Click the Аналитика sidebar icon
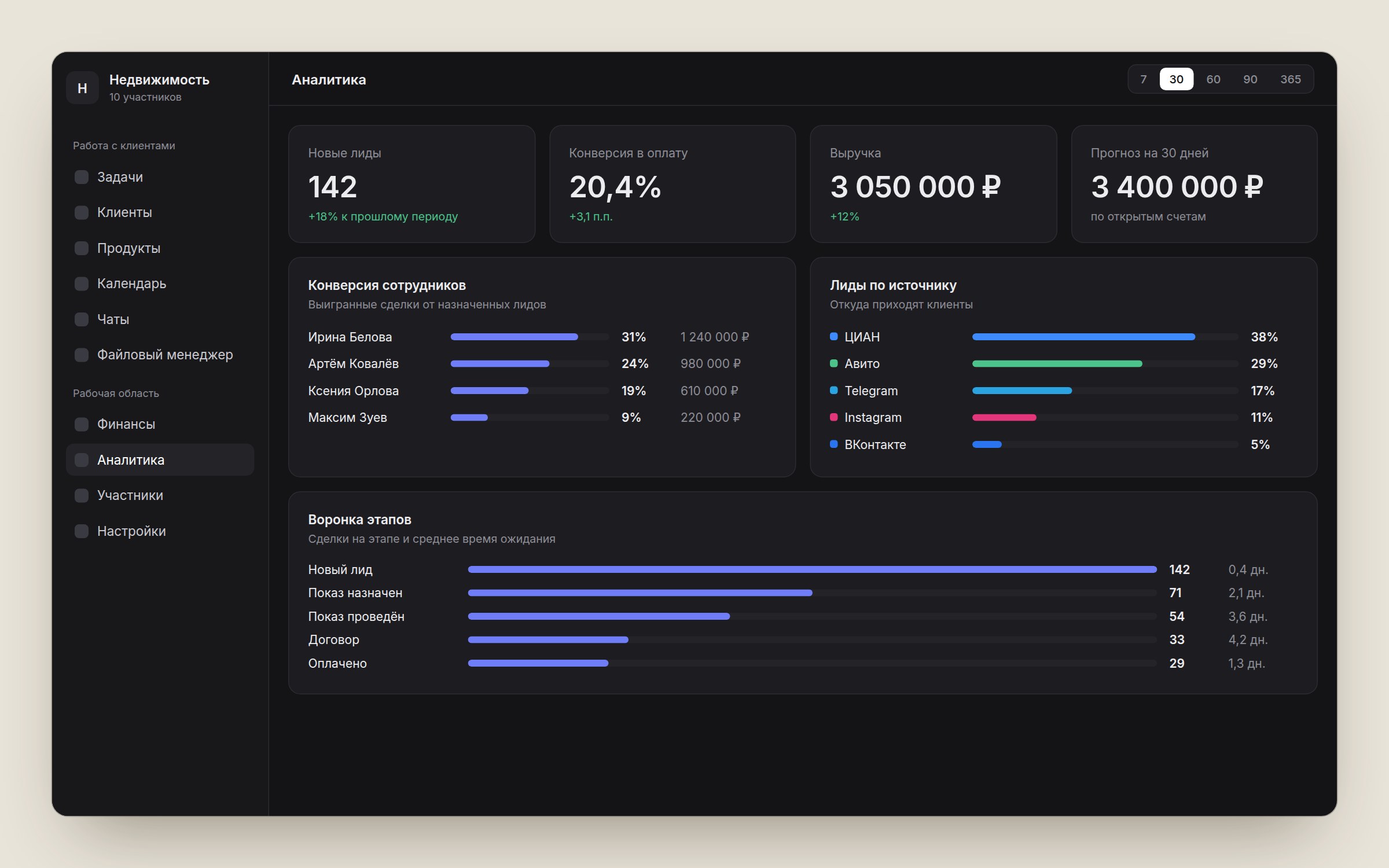 (82, 460)
